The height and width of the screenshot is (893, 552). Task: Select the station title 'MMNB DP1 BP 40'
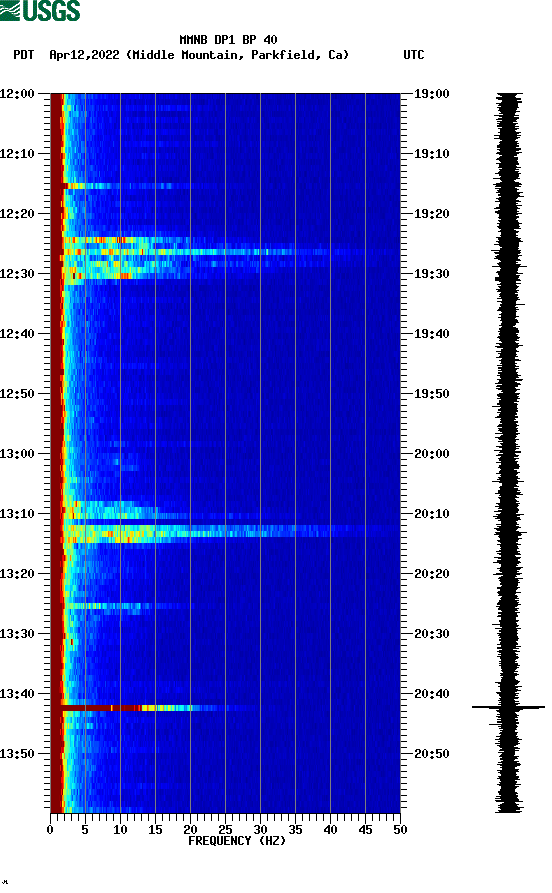click(x=228, y=40)
